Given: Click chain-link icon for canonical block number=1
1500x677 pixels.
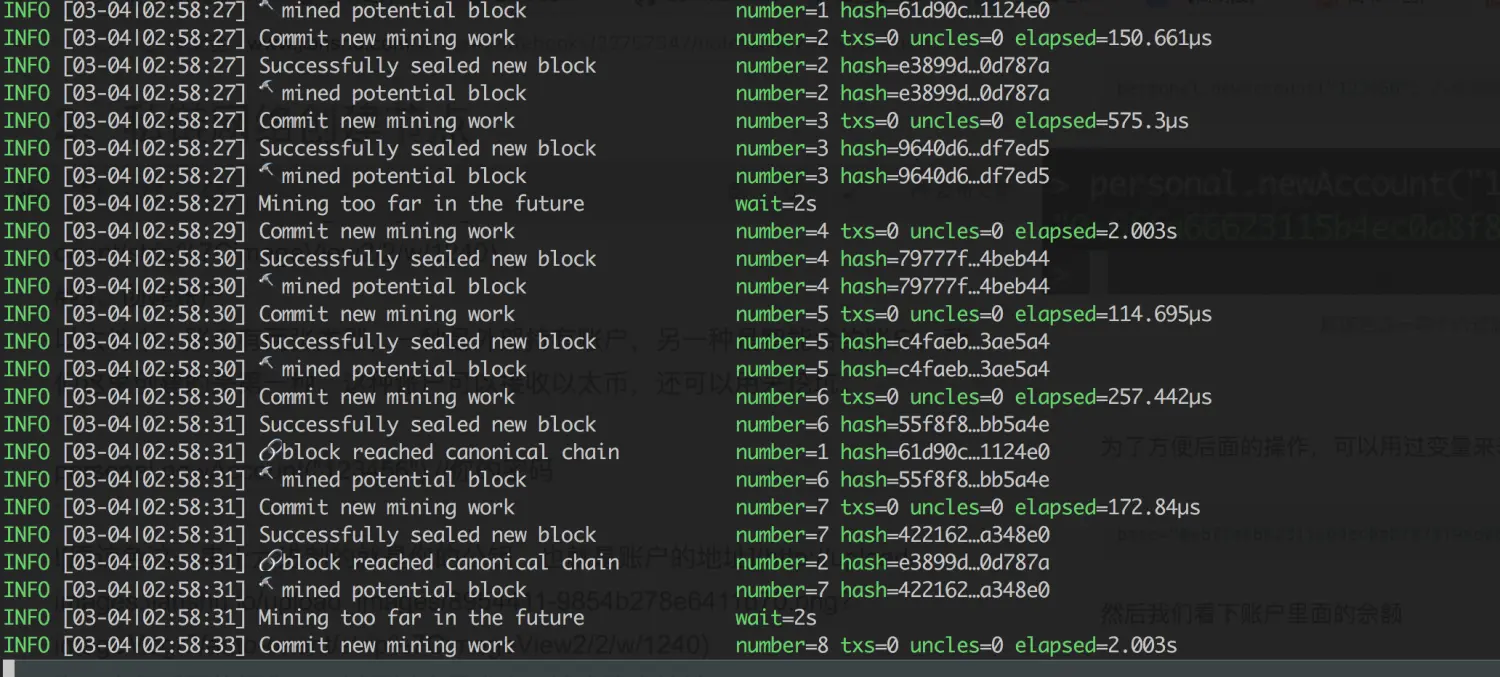Looking at the screenshot, I should pyautogui.click(x=269, y=452).
